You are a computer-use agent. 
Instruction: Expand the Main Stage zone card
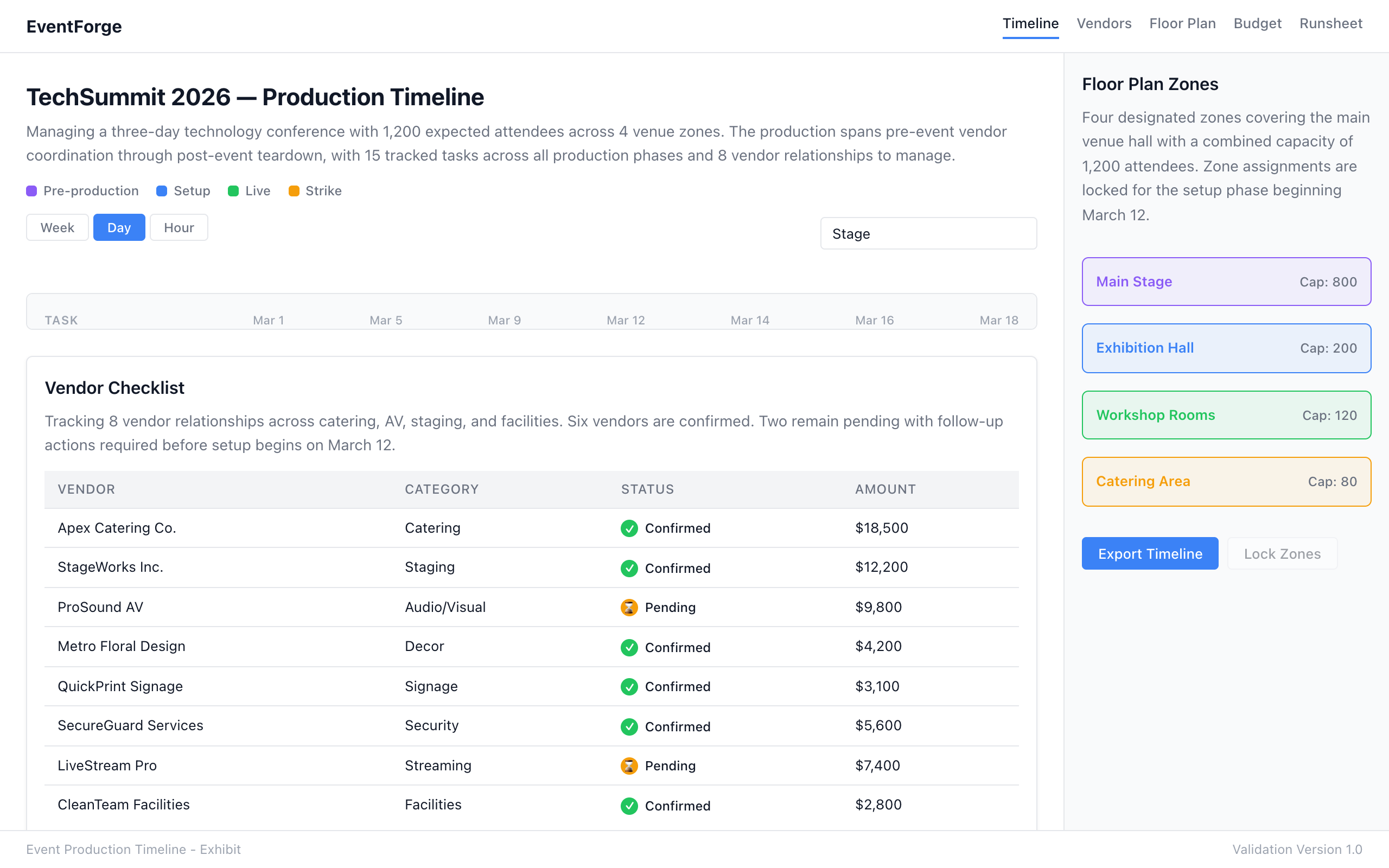pyautogui.click(x=1226, y=282)
